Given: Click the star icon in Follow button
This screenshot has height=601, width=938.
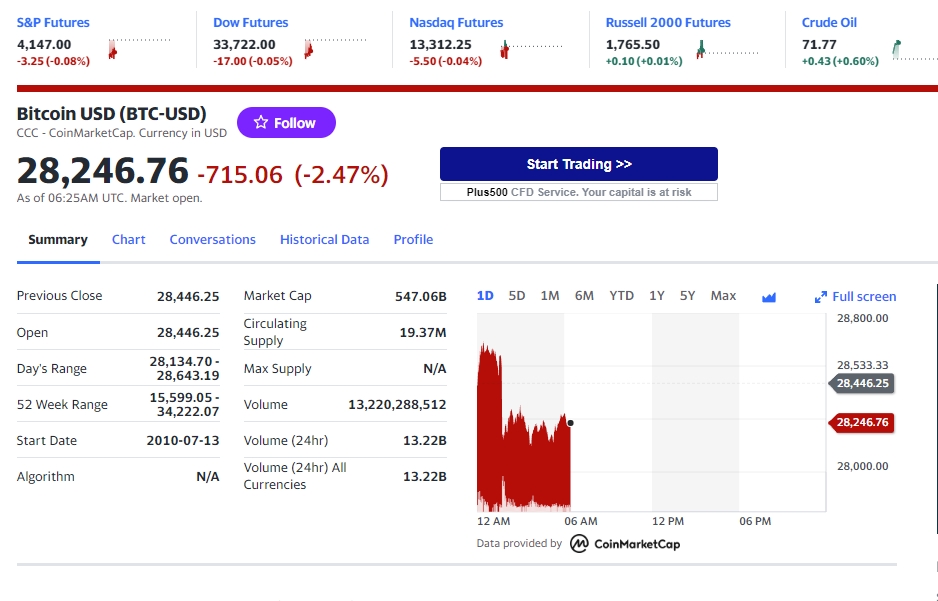Looking at the screenshot, I should tap(261, 123).
